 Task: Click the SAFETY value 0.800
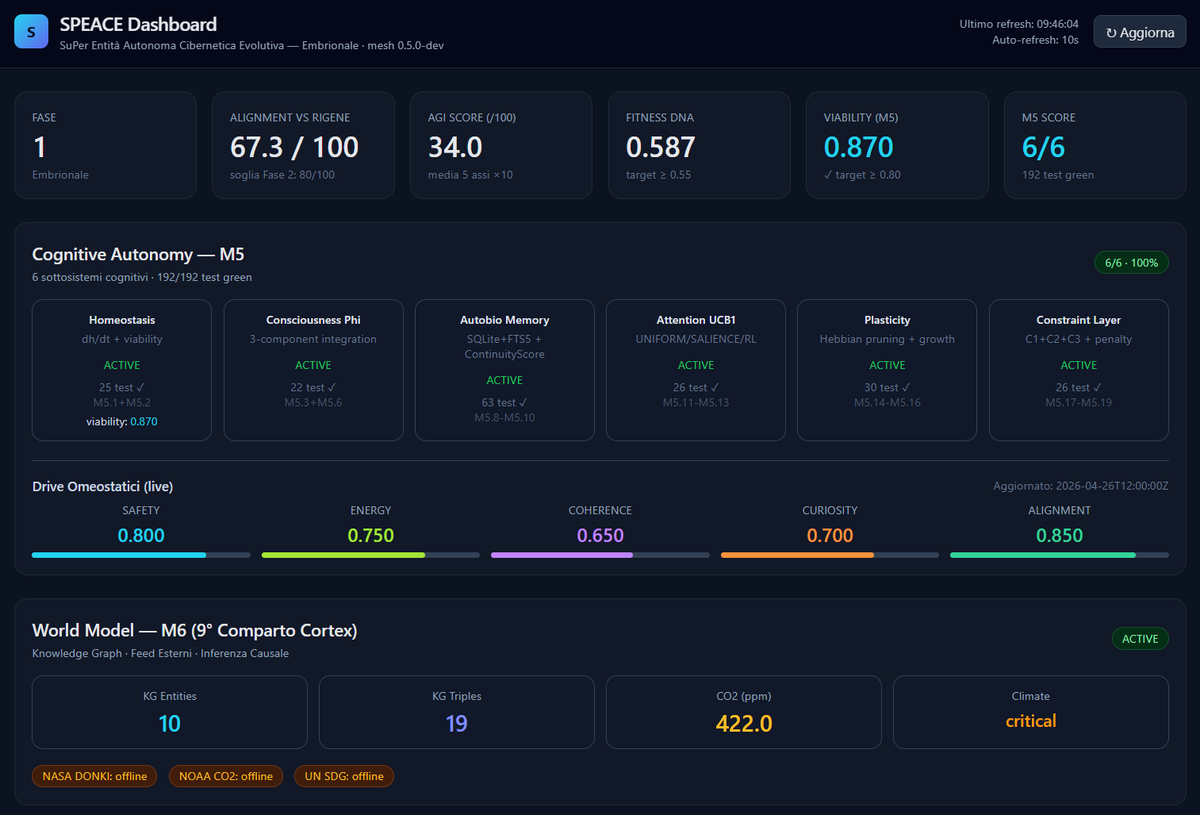(141, 535)
